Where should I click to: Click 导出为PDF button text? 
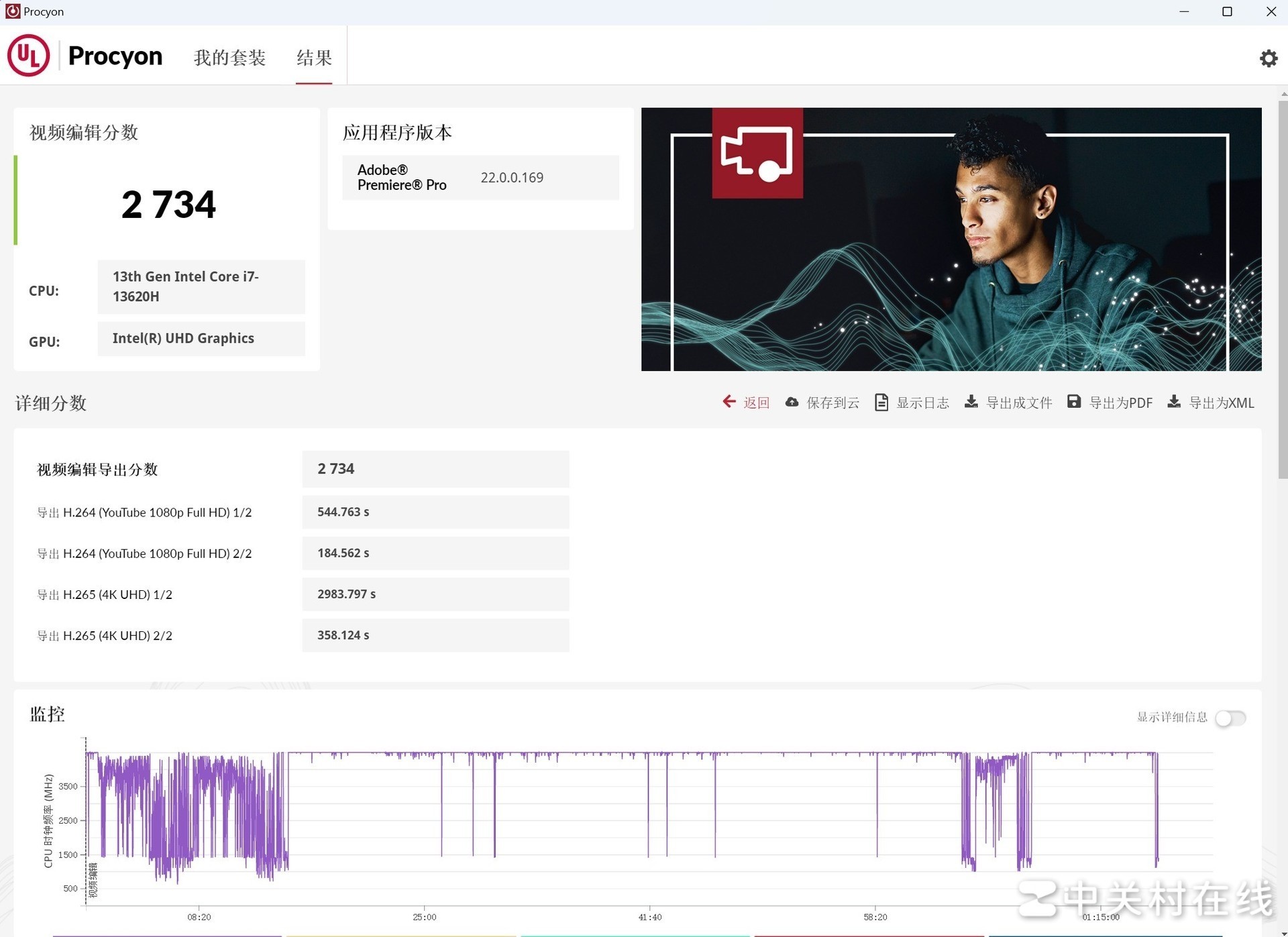tap(1120, 403)
